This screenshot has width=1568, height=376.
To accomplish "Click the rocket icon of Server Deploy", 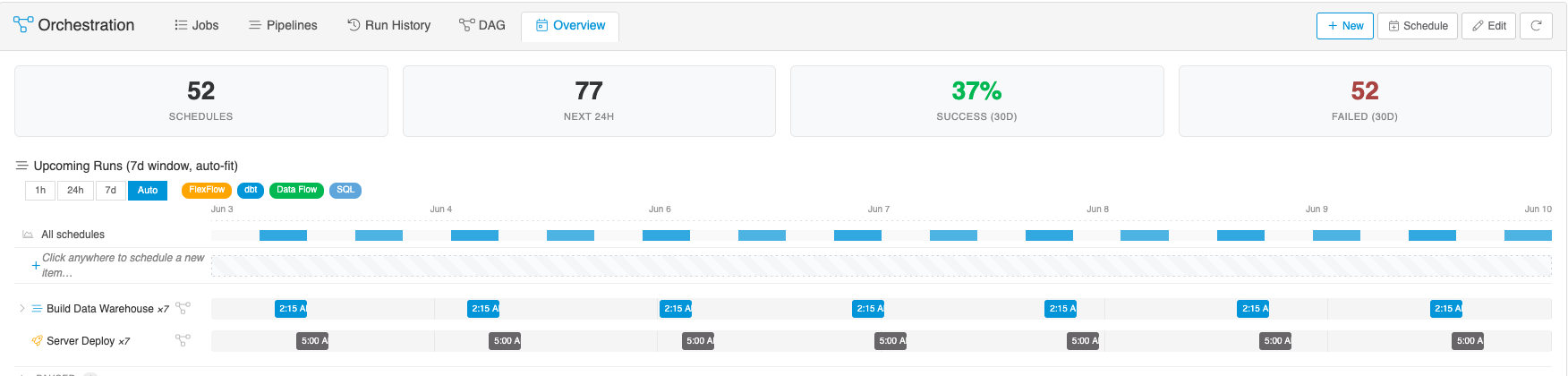I will (37, 341).
